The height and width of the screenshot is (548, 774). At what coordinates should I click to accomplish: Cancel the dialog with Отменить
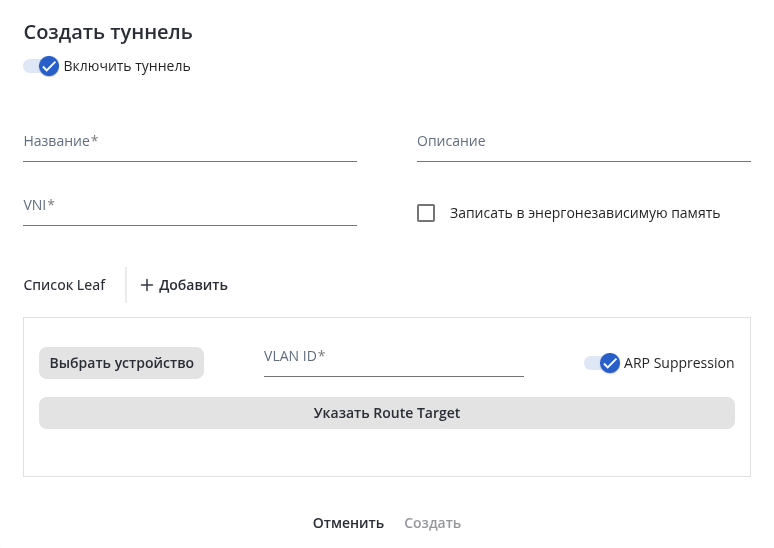[348, 523]
